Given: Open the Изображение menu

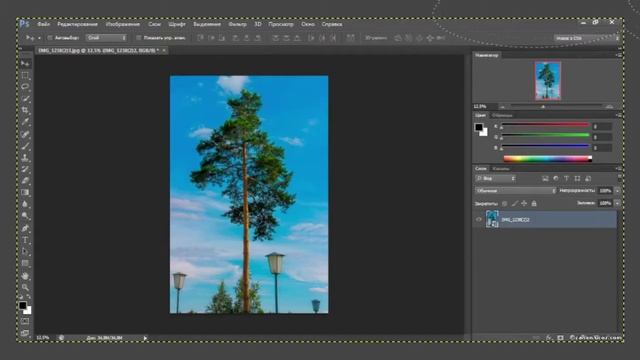Looking at the screenshot, I should coord(122,24).
